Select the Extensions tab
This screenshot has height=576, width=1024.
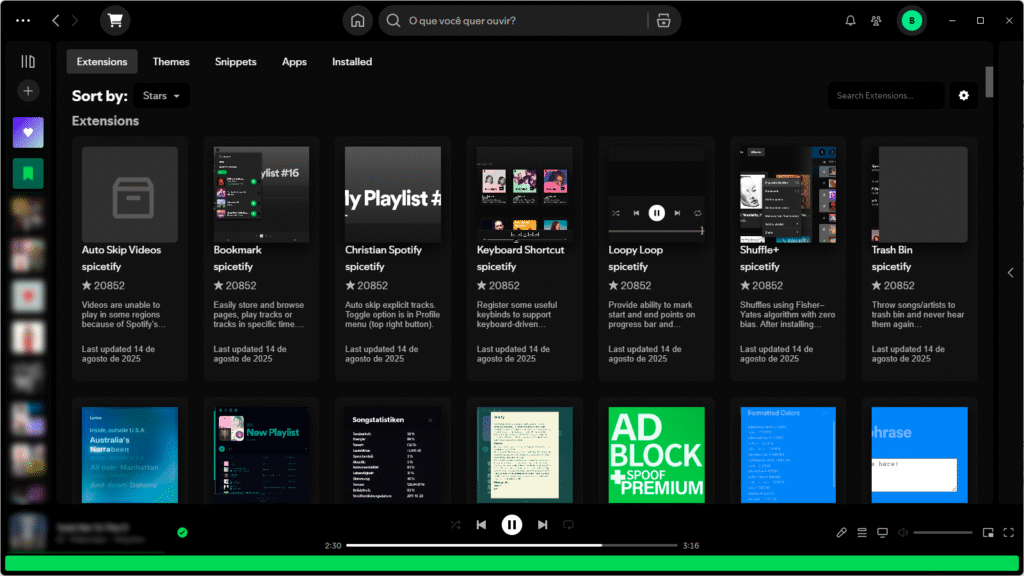pos(102,62)
